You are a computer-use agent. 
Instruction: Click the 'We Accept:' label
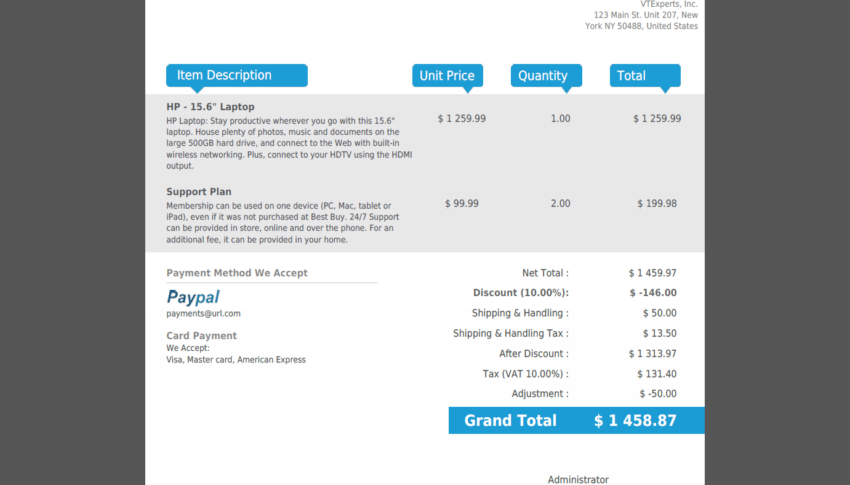point(188,348)
